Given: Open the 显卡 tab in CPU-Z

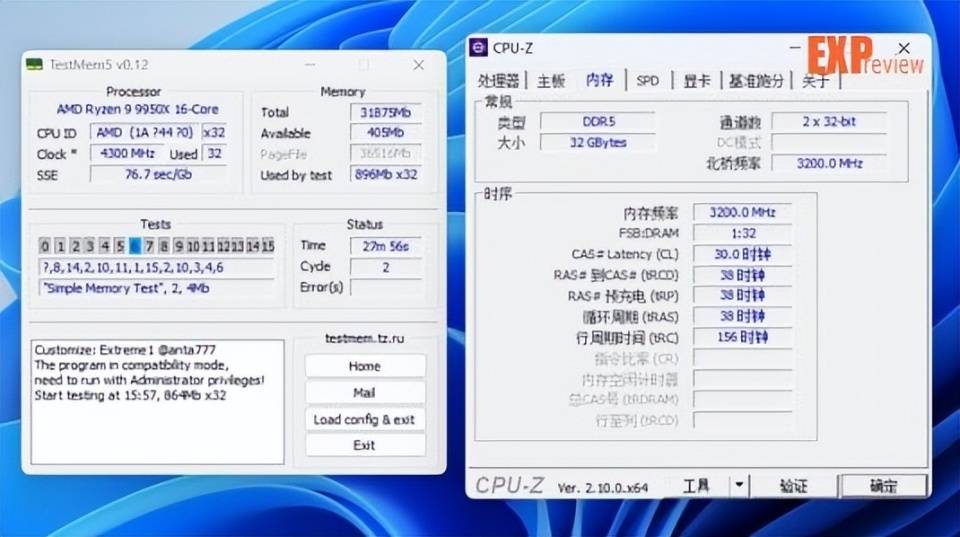Looking at the screenshot, I should tap(697, 80).
